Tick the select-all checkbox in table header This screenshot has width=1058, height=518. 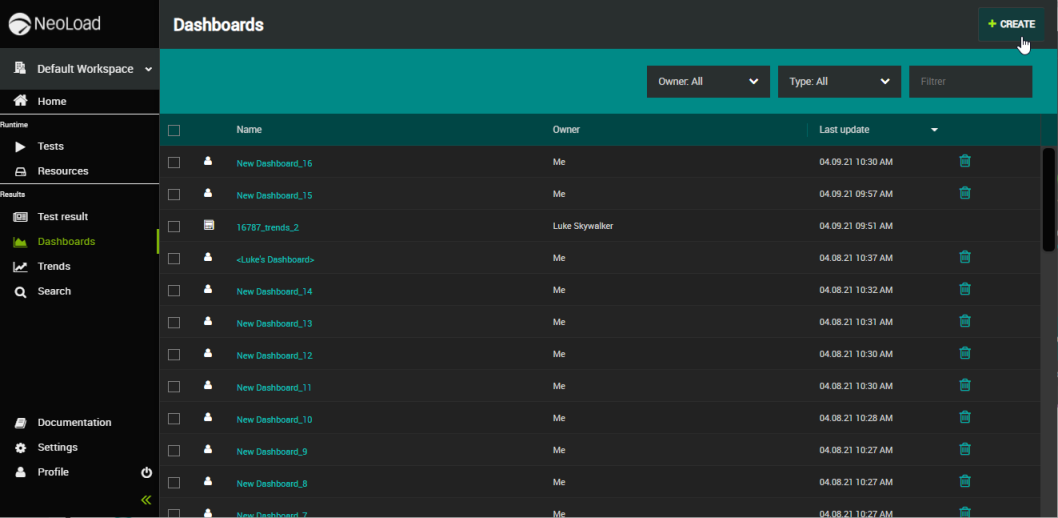click(x=174, y=130)
